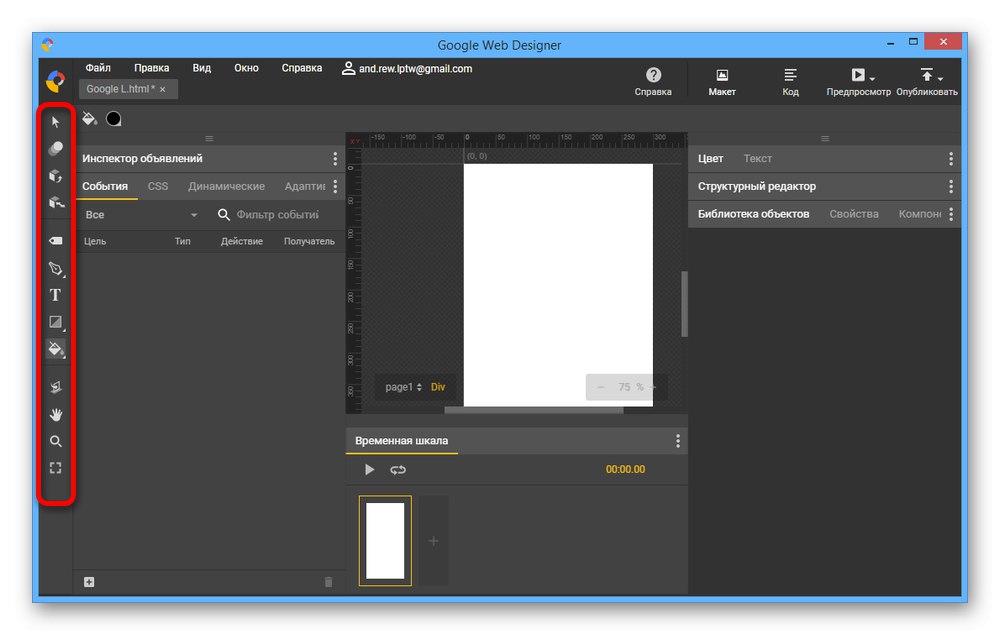Switch to Код code view
Screen dimensions: 1000x635
point(790,82)
